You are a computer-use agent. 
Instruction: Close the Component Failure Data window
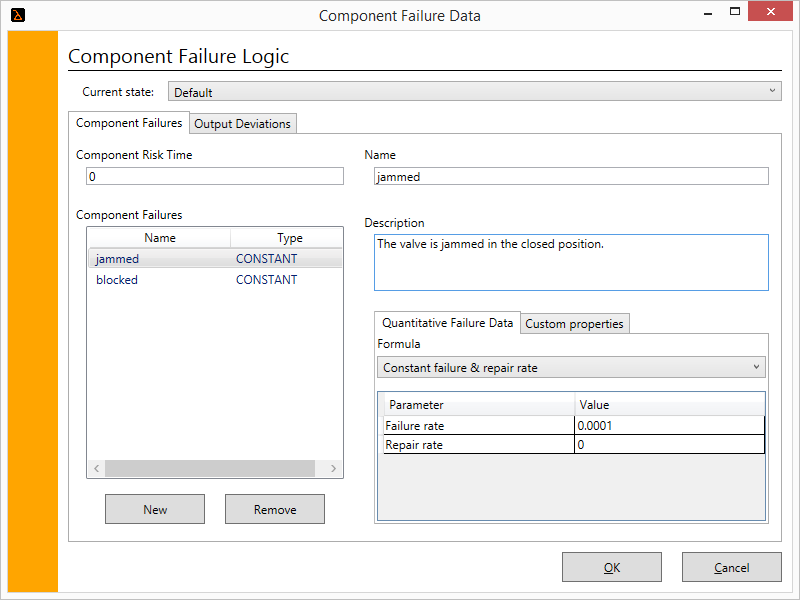click(770, 11)
